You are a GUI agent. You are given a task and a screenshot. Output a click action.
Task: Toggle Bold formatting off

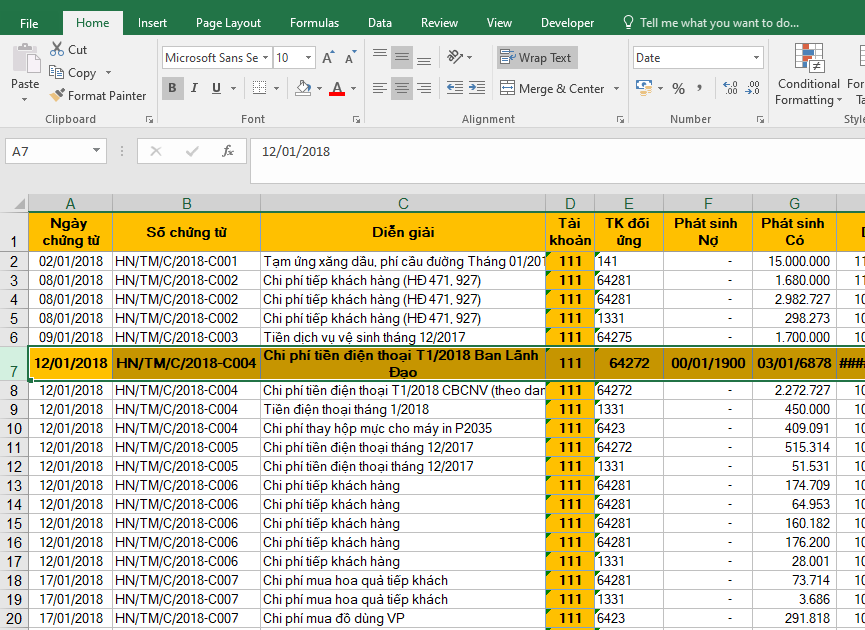[x=172, y=88]
